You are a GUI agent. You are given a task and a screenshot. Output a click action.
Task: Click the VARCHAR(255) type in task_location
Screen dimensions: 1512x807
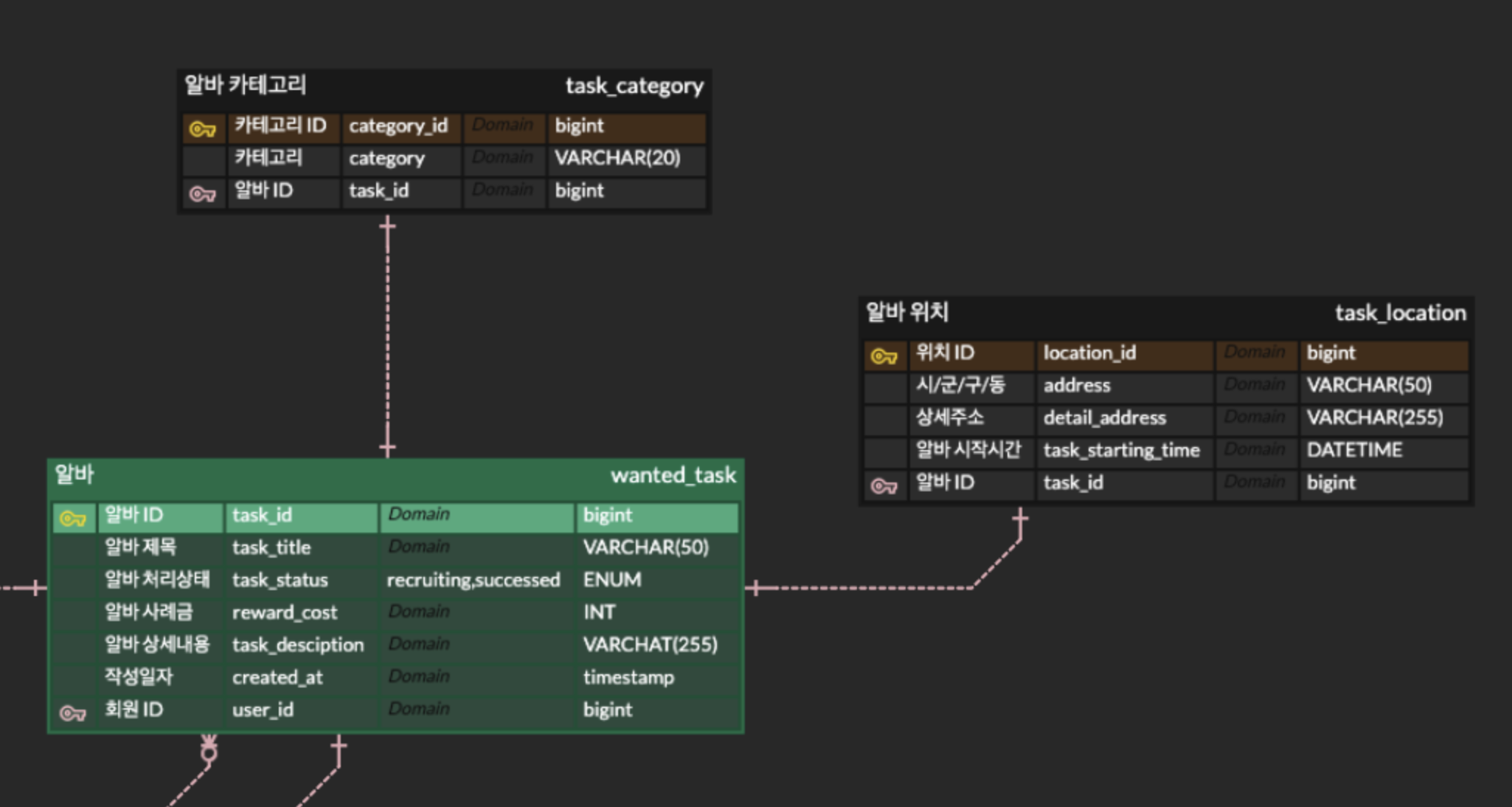[1384, 419]
